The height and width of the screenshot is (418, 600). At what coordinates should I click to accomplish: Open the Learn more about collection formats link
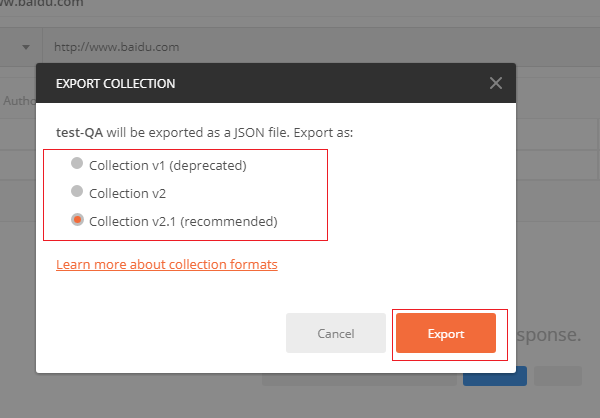tap(167, 265)
